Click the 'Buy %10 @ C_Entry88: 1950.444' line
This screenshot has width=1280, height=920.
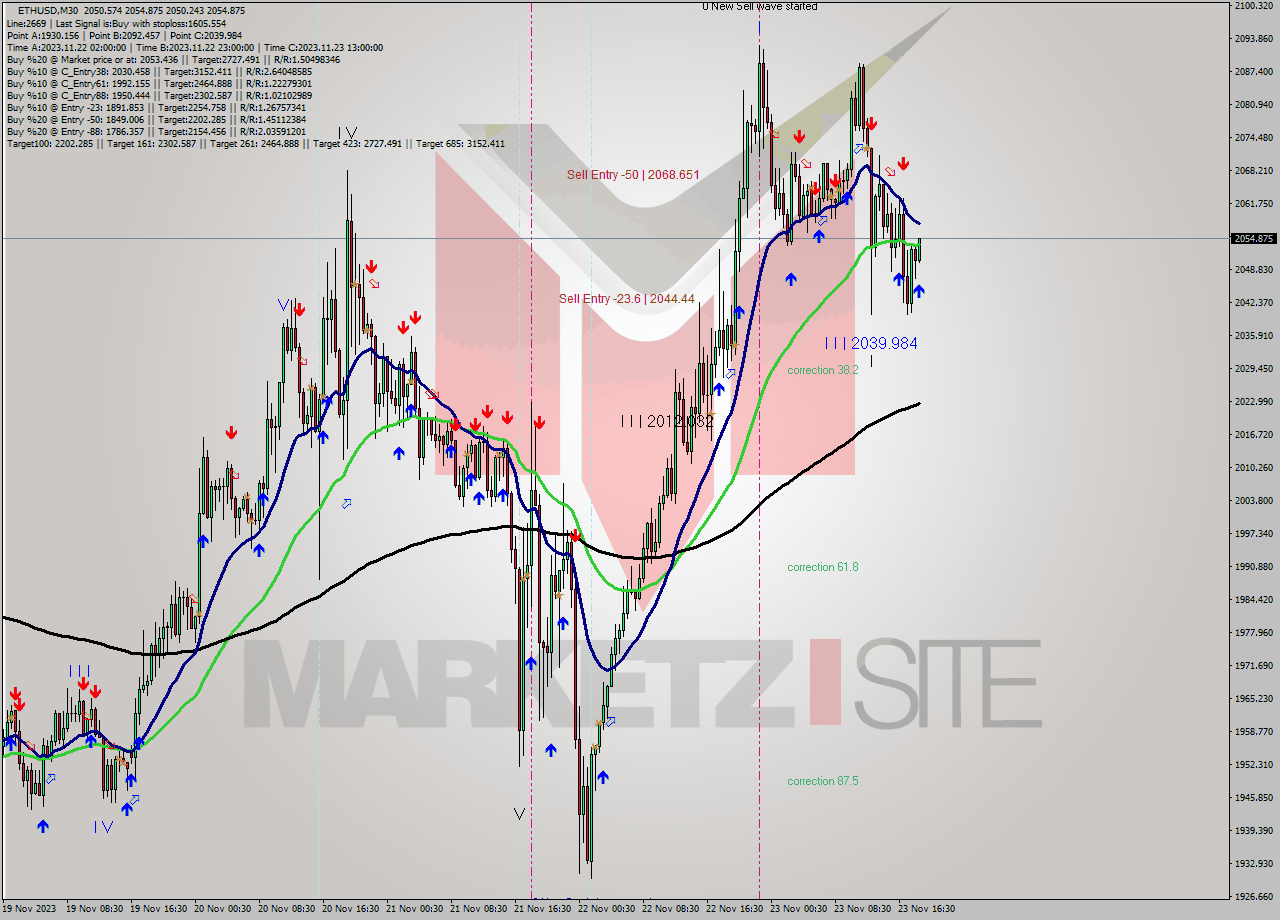[159, 95]
